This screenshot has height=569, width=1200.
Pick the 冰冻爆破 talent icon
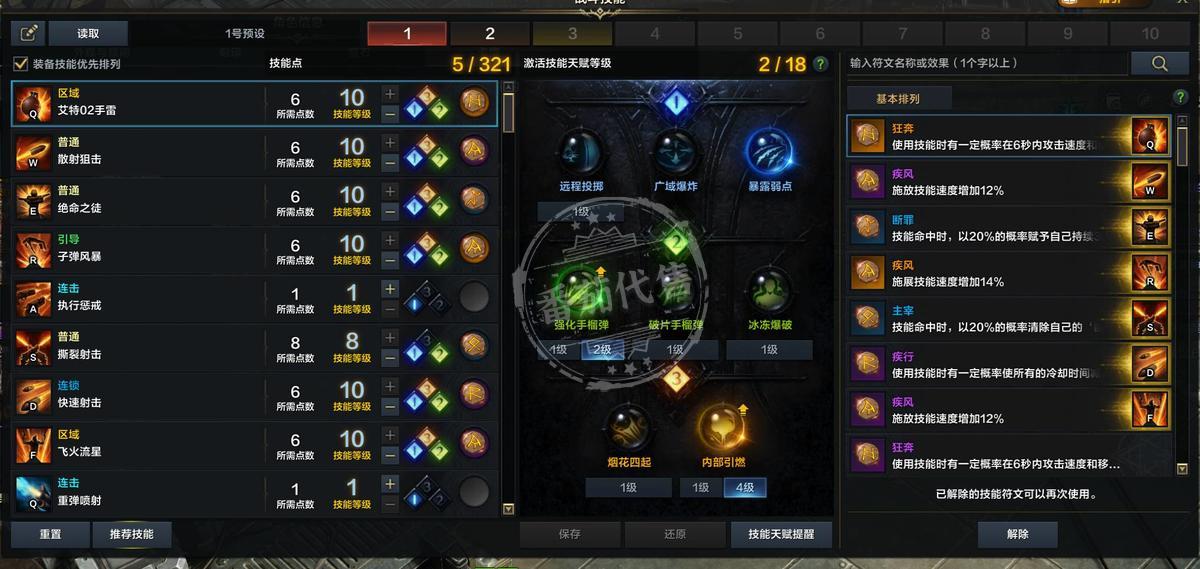tap(769, 291)
